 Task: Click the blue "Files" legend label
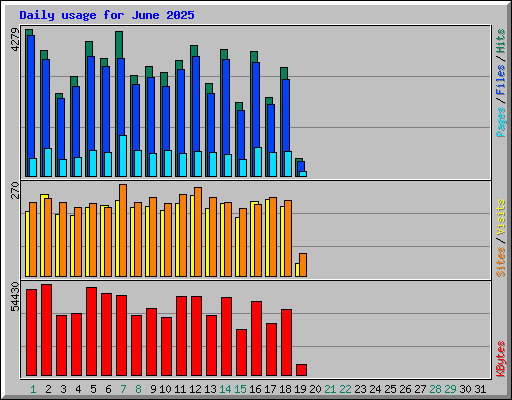coord(501,79)
